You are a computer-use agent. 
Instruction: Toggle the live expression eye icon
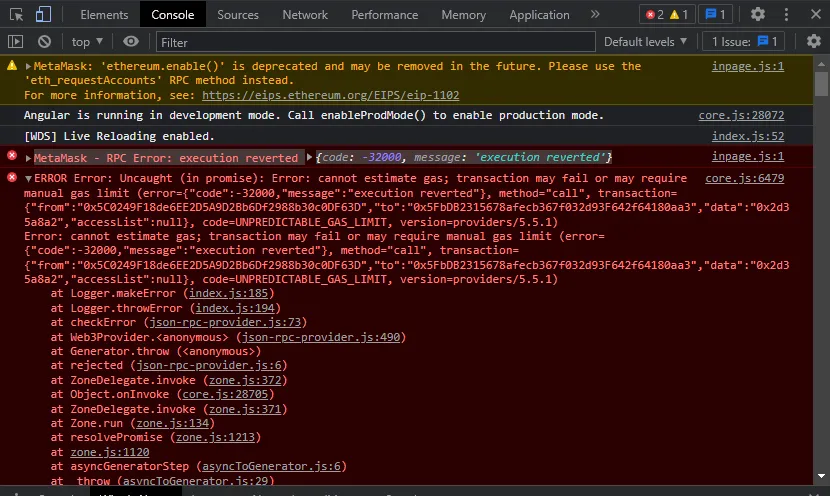[x=131, y=41]
